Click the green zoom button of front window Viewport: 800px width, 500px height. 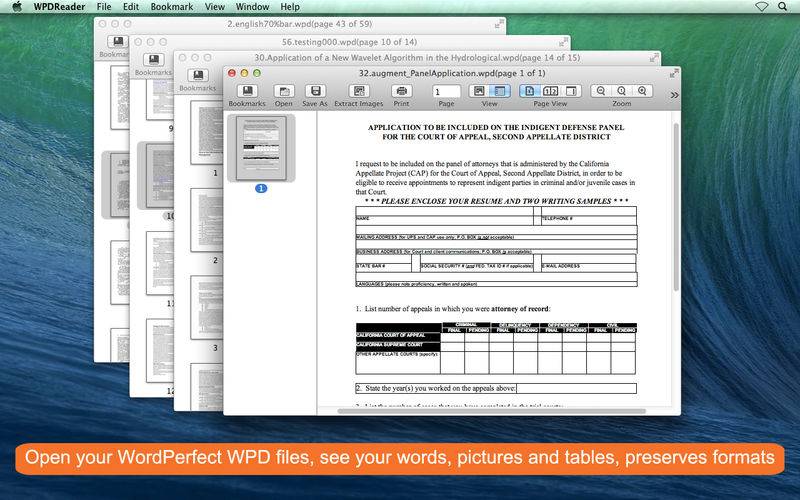coord(257,73)
